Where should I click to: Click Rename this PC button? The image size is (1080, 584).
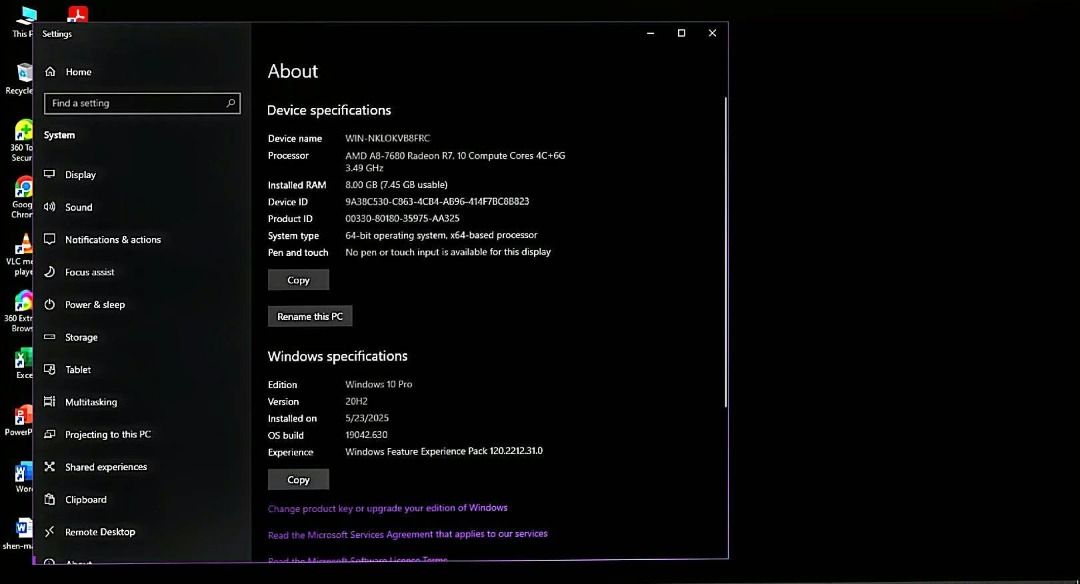310,316
